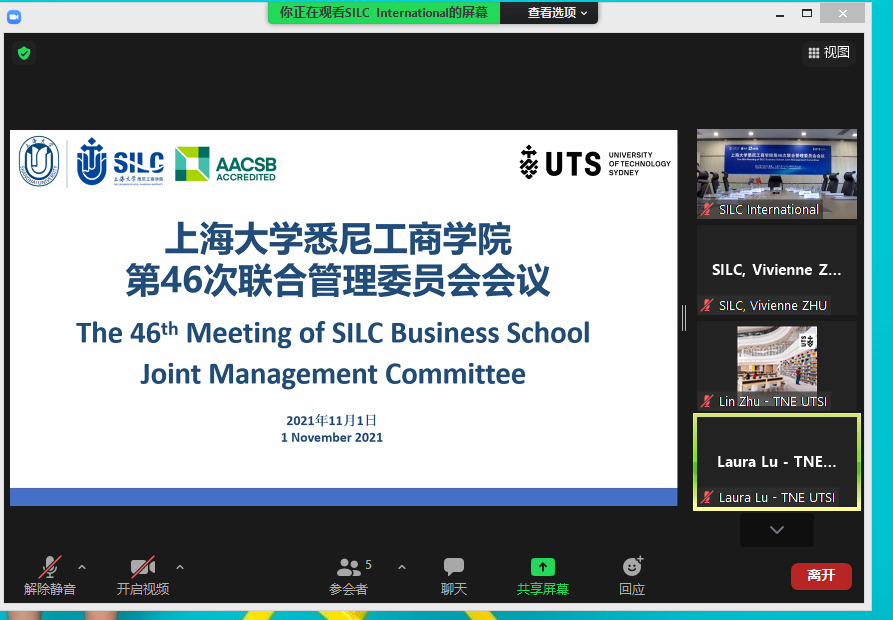
Task: Open the 聊天 chat panel
Action: click(x=454, y=577)
